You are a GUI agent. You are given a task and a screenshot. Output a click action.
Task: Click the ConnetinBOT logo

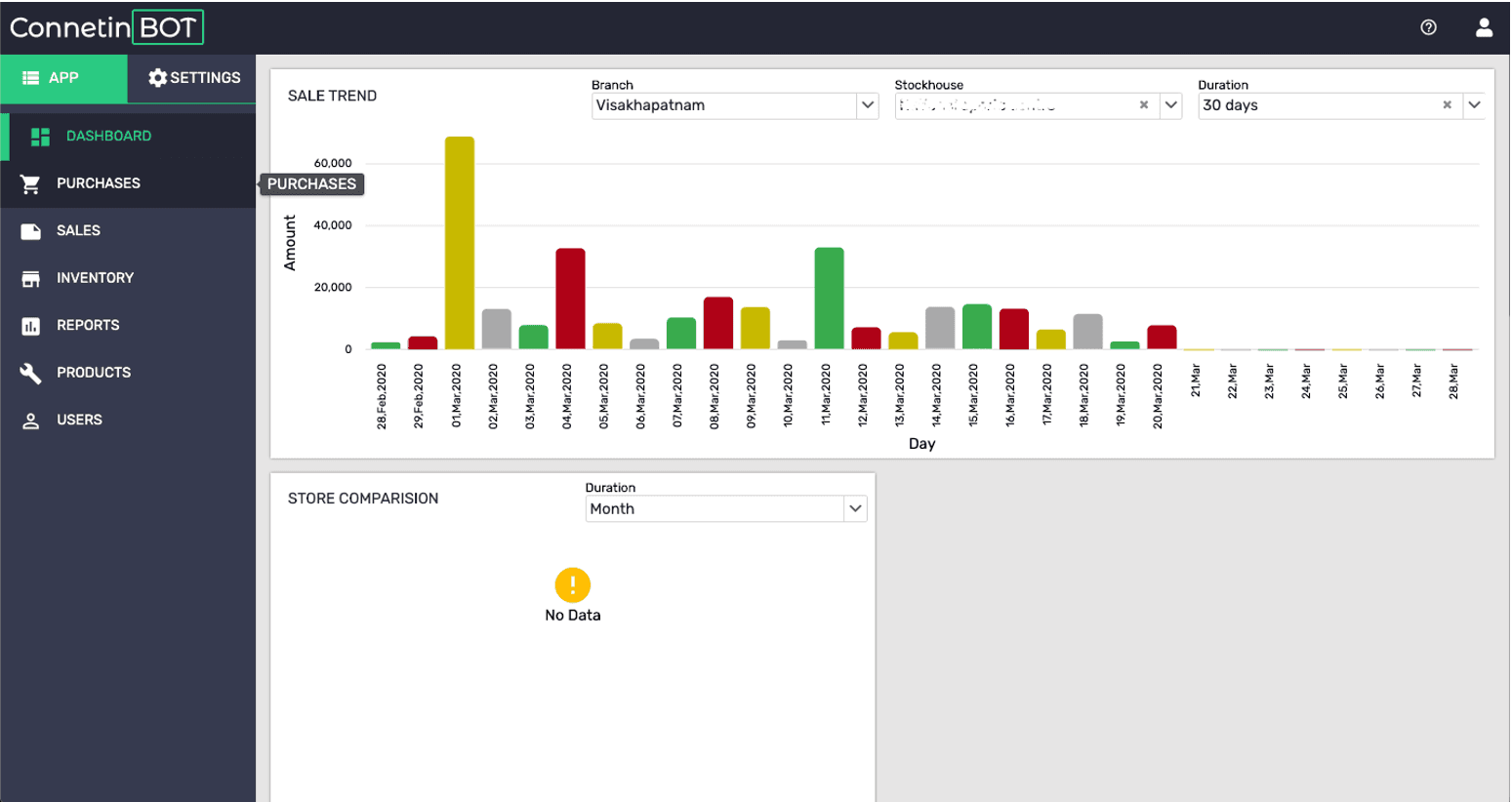coord(106,27)
